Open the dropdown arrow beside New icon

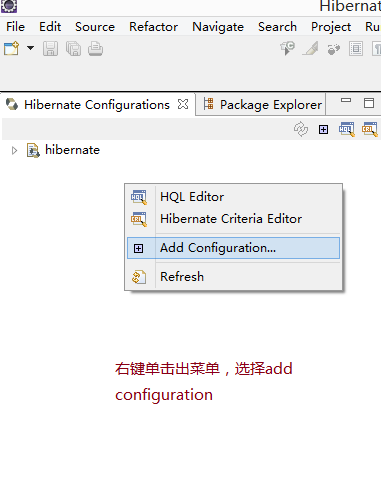click(30, 48)
